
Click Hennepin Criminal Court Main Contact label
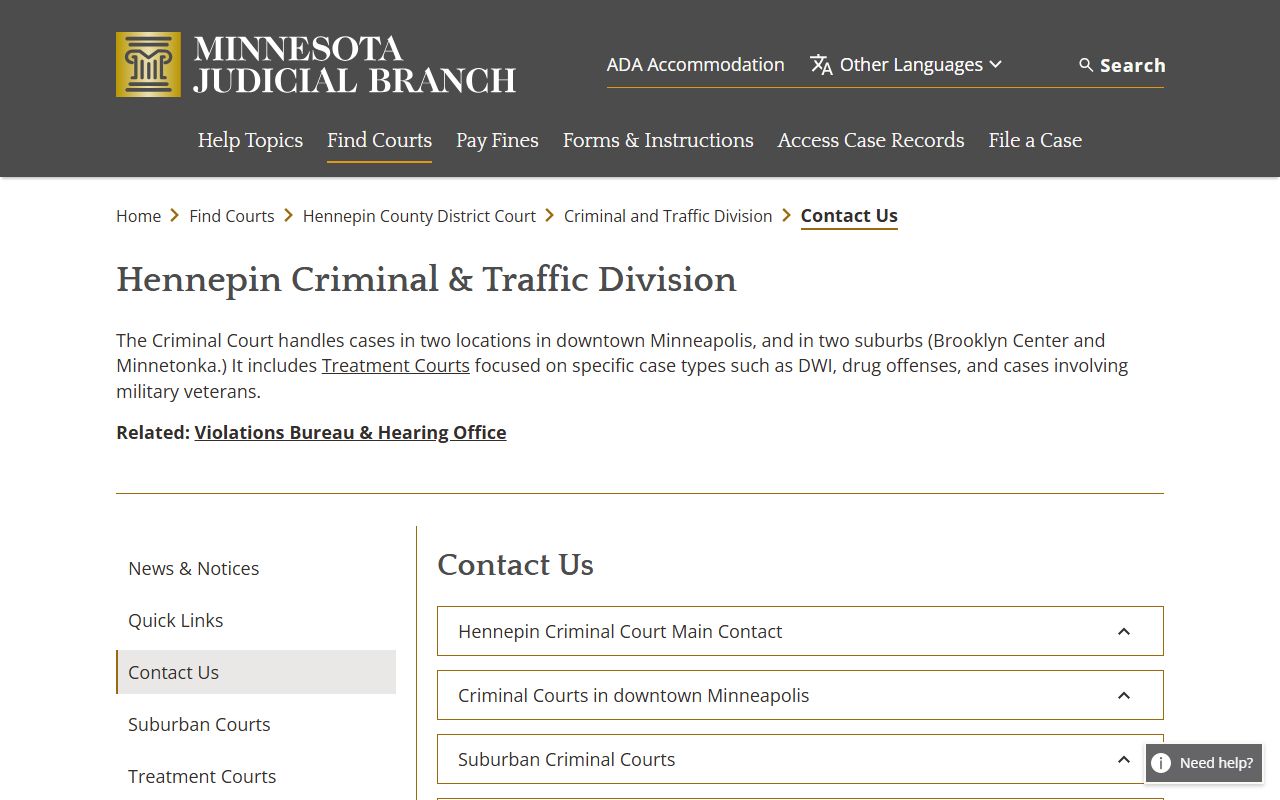click(620, 632)
